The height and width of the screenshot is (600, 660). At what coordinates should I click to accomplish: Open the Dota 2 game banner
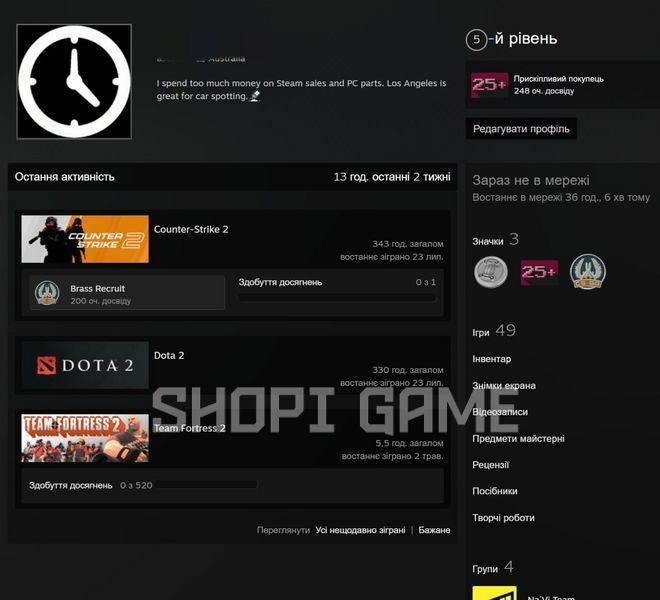85,365
